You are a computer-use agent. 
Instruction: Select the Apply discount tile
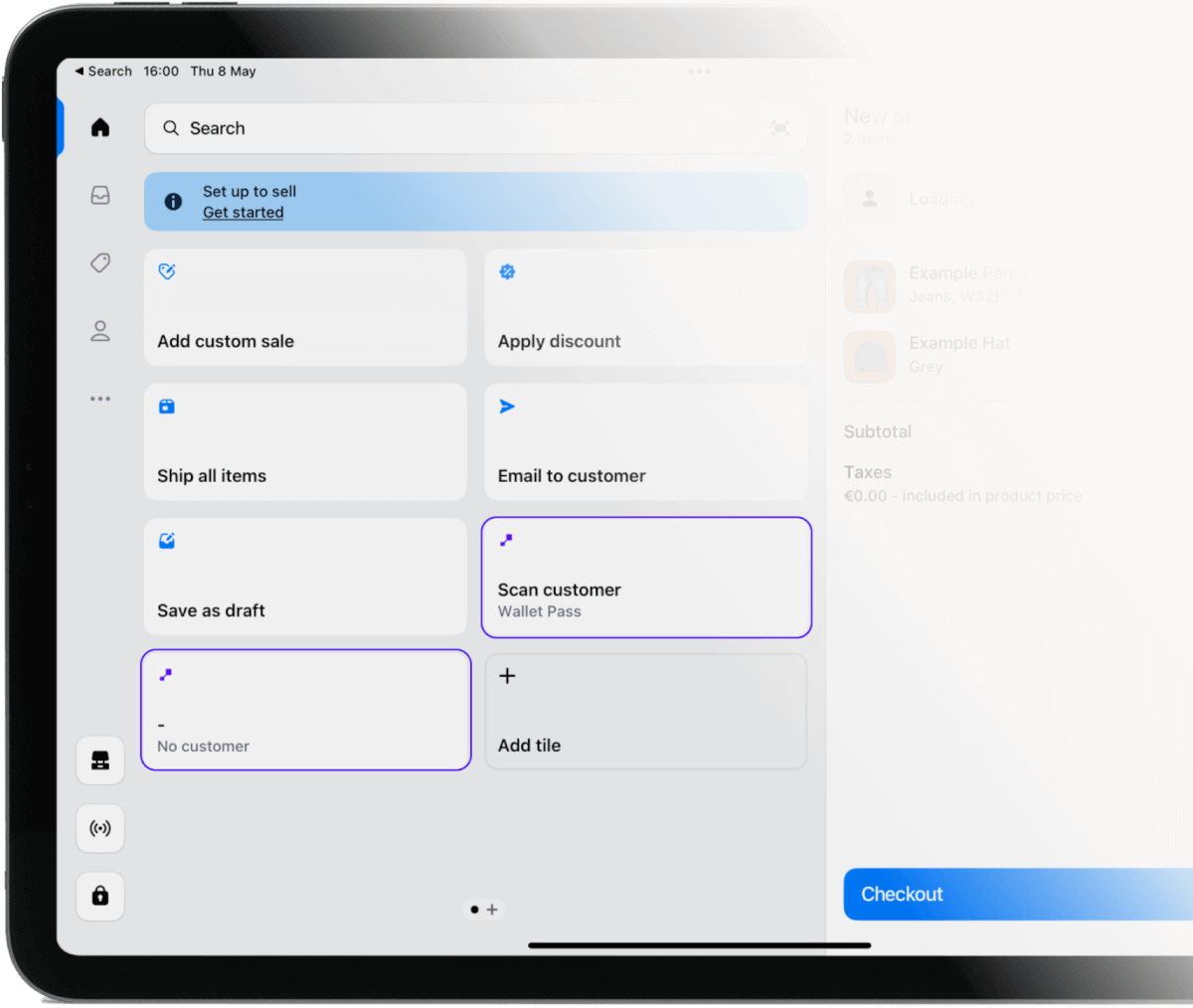646,307
